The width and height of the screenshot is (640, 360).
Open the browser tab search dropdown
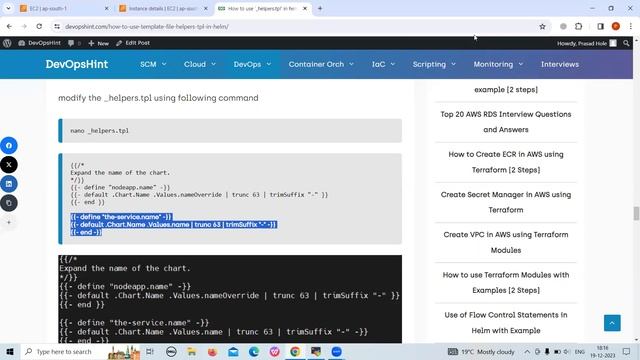click(x=8, y=8)
